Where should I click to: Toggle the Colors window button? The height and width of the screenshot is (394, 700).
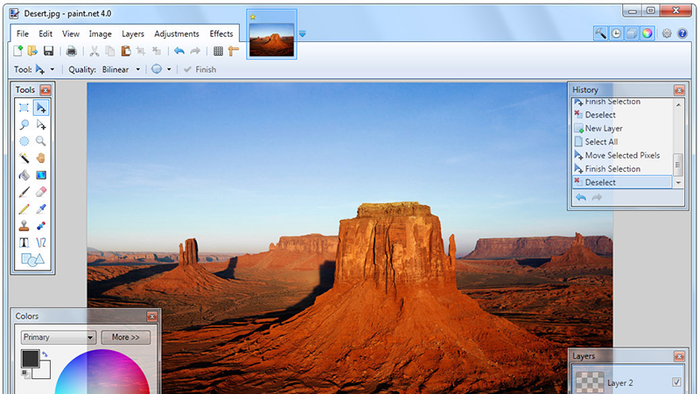647,33
